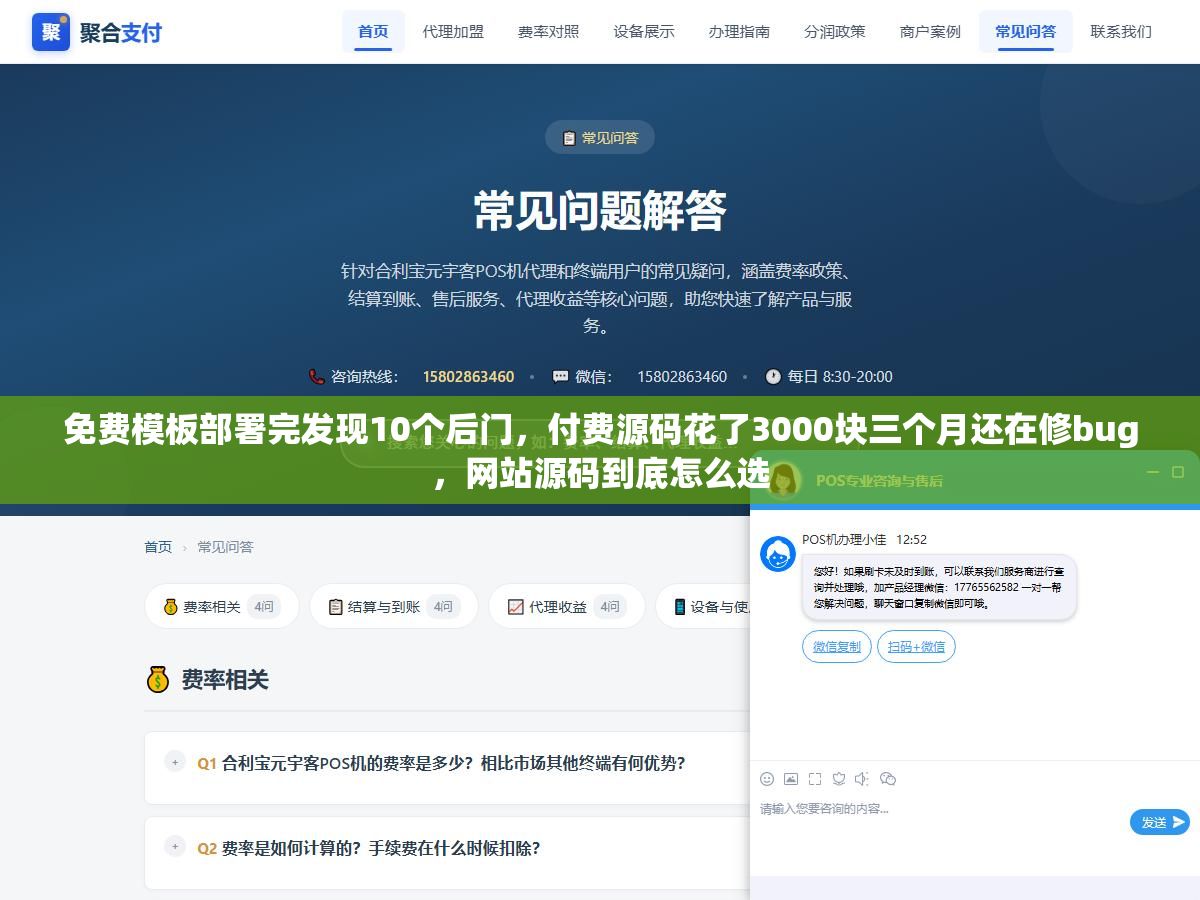Visit 商户案例 page
The width and height of the screenshot is (1200, 900).
(930, 31)
